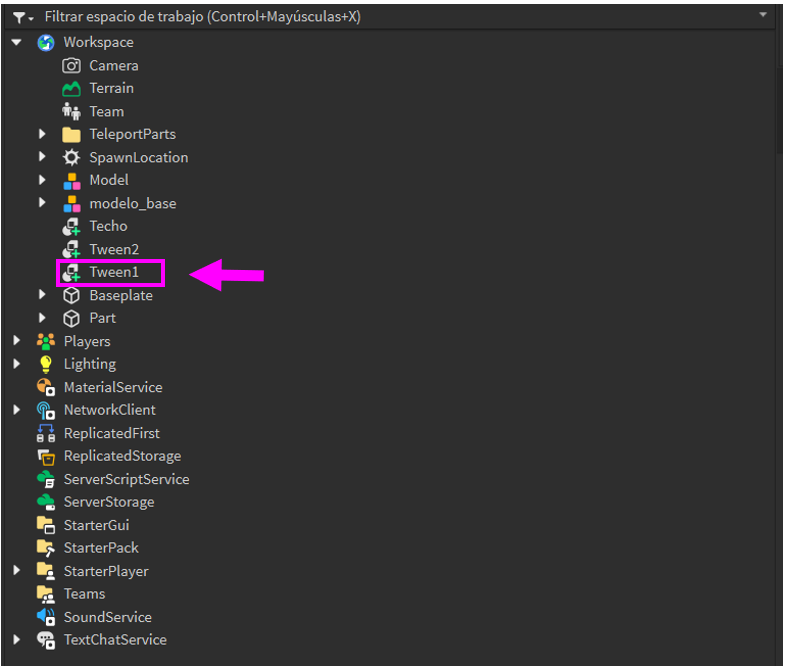Click the Camera icon
The width and height of the screenshot is (786, 668).
coord(71,66)
